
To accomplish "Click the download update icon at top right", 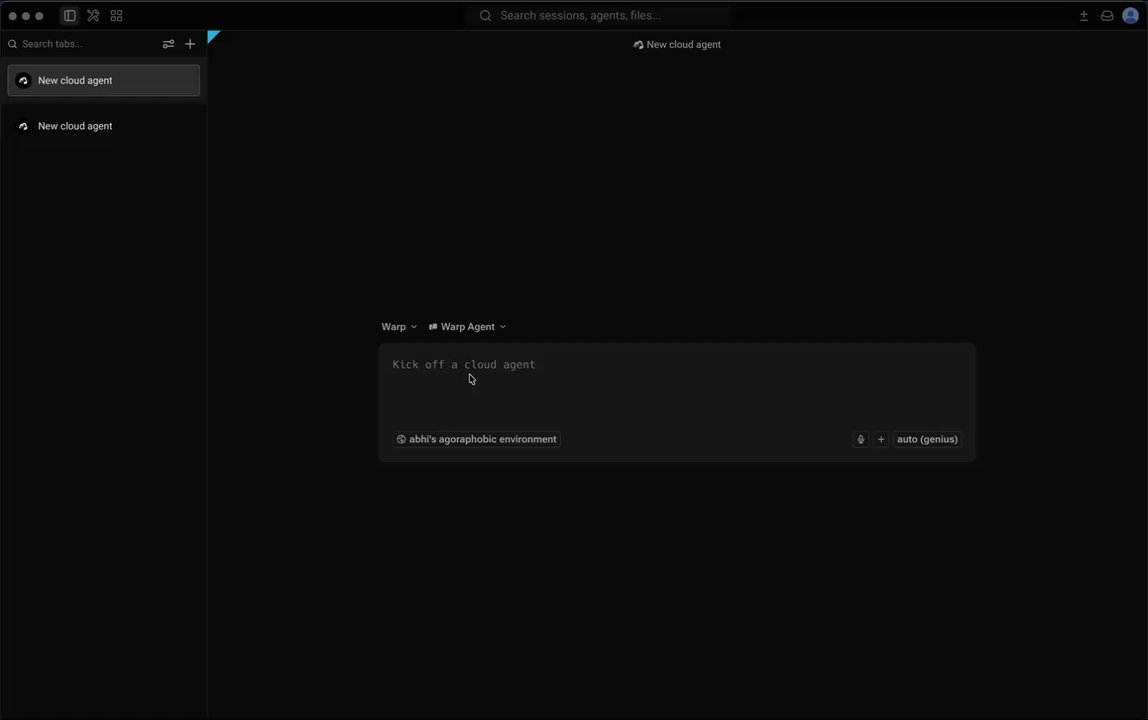I will (1084, 15).
